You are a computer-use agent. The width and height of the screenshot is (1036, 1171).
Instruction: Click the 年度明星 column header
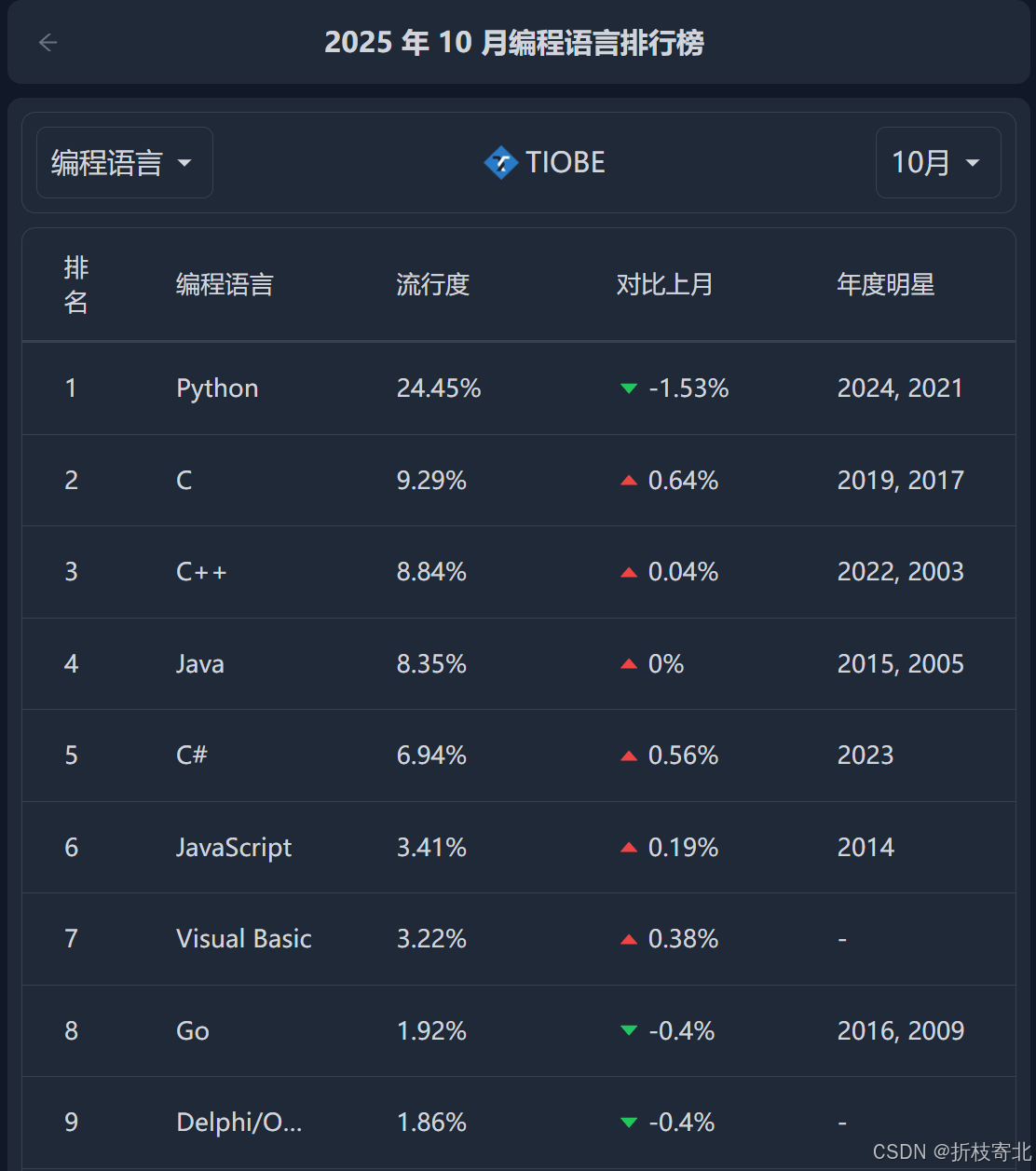click(x=886, y=285)
